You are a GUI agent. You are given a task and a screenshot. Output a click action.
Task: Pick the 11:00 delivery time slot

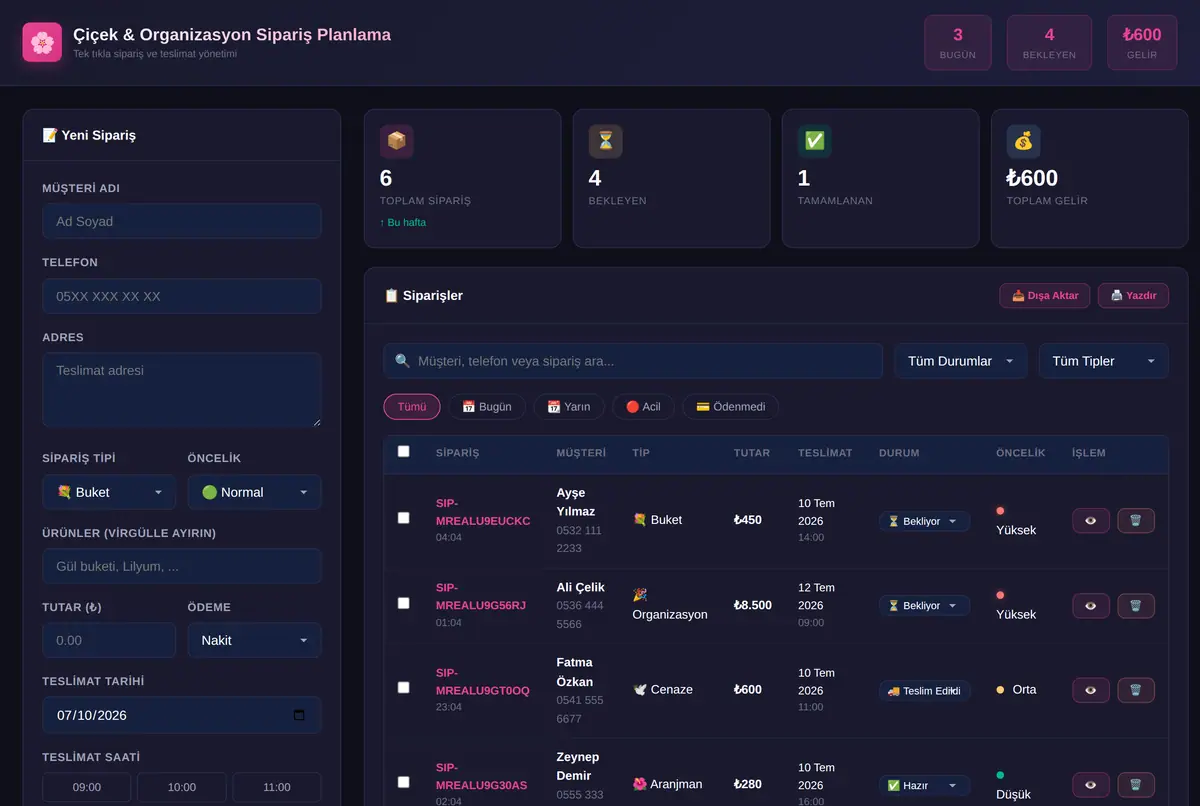point(277,787)
